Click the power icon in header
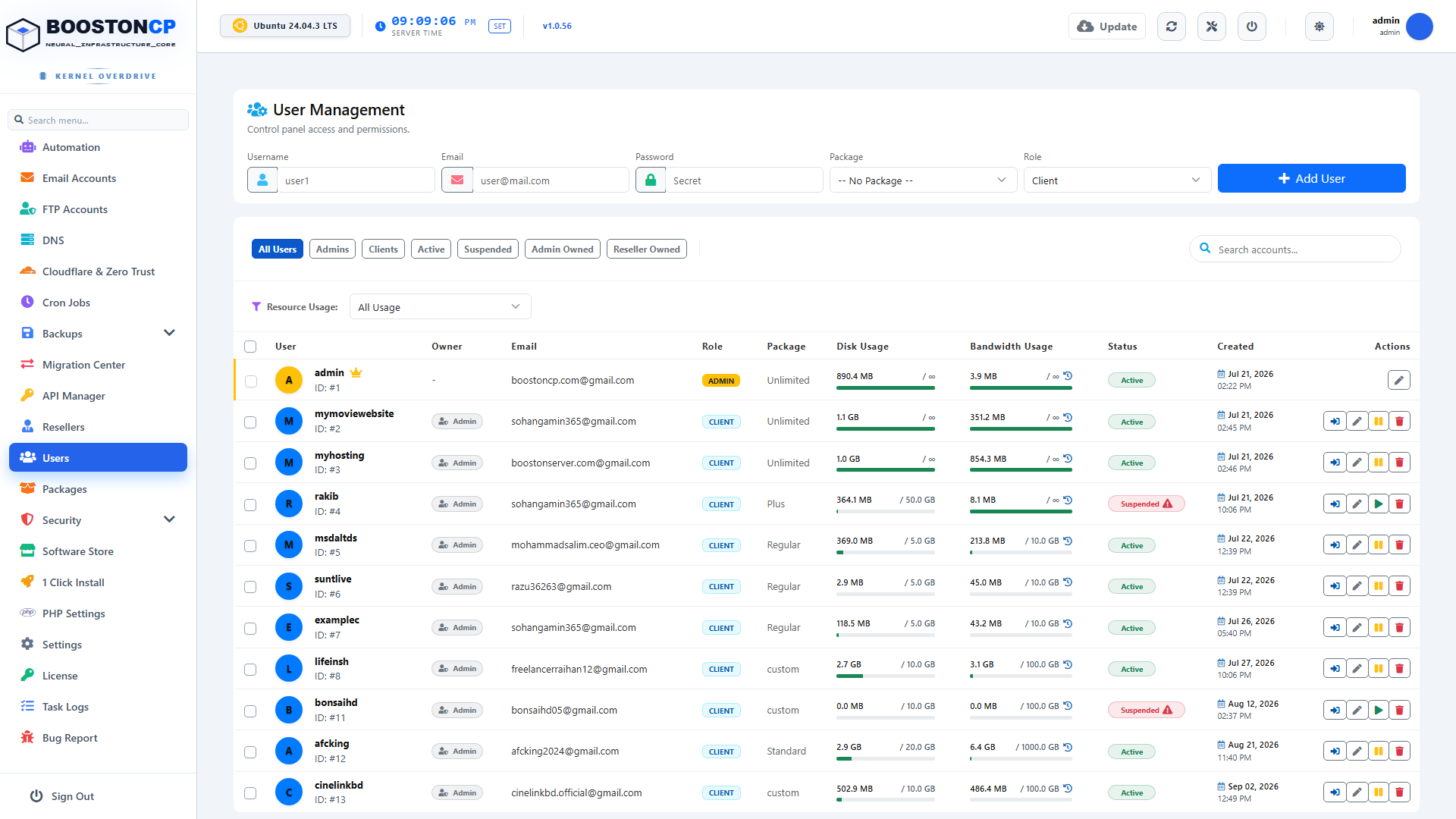1456x819 pixels. [1252, 27]
